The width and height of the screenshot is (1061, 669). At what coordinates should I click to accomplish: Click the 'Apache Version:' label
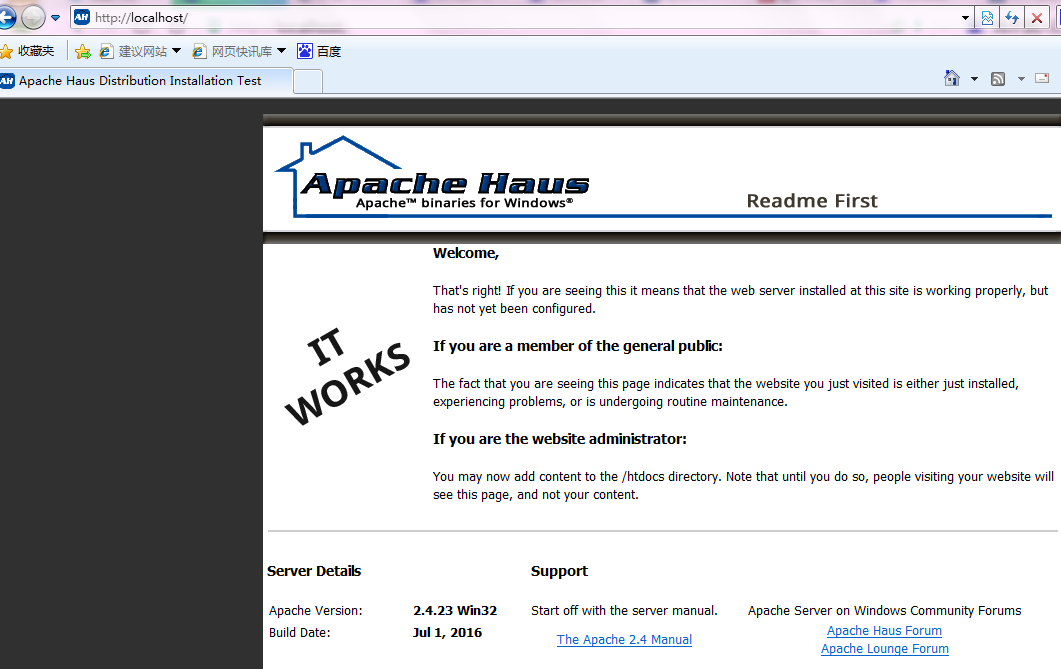coord(315,611)
